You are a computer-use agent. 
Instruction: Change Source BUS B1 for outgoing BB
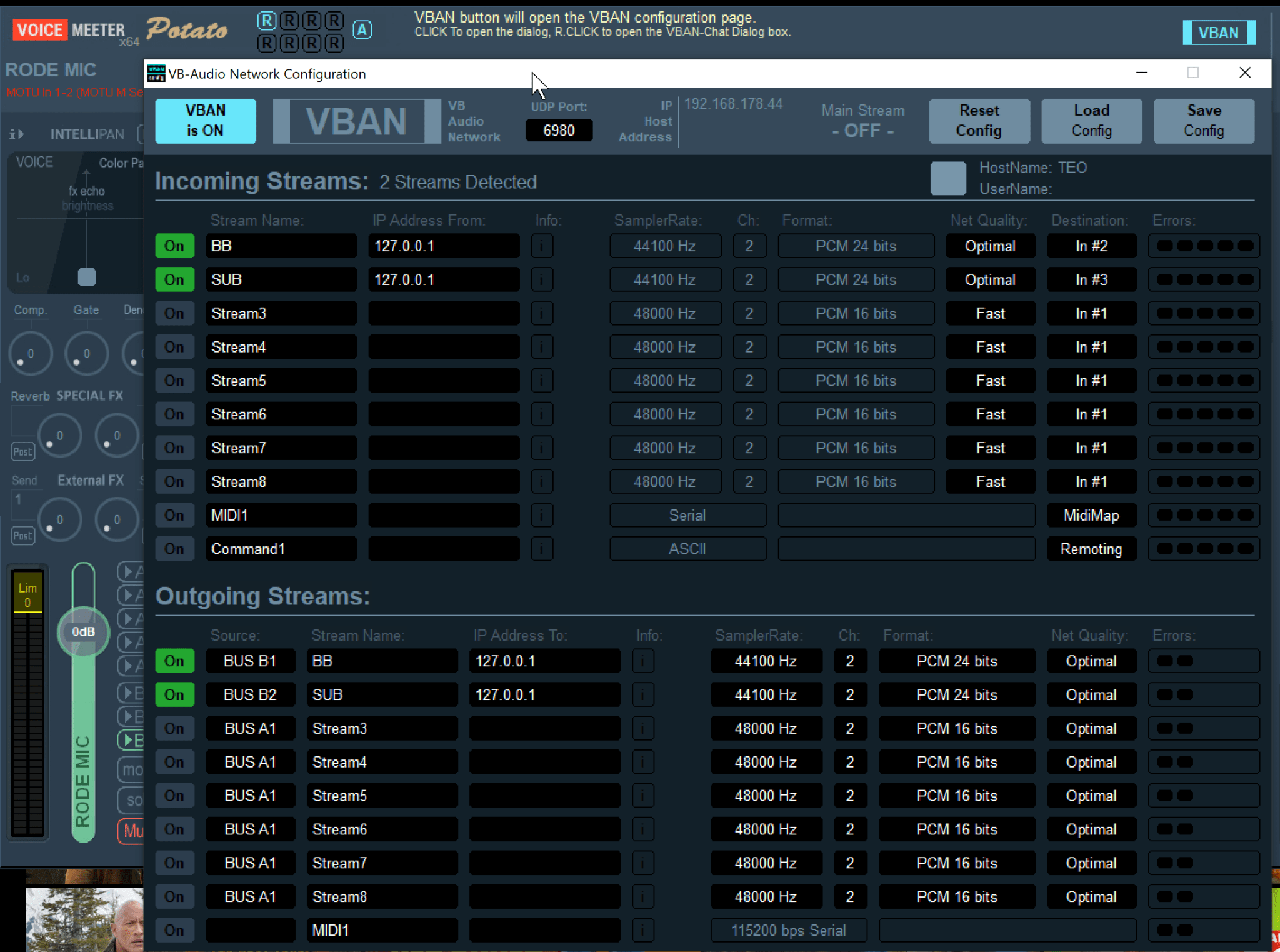tap(250, 661)
